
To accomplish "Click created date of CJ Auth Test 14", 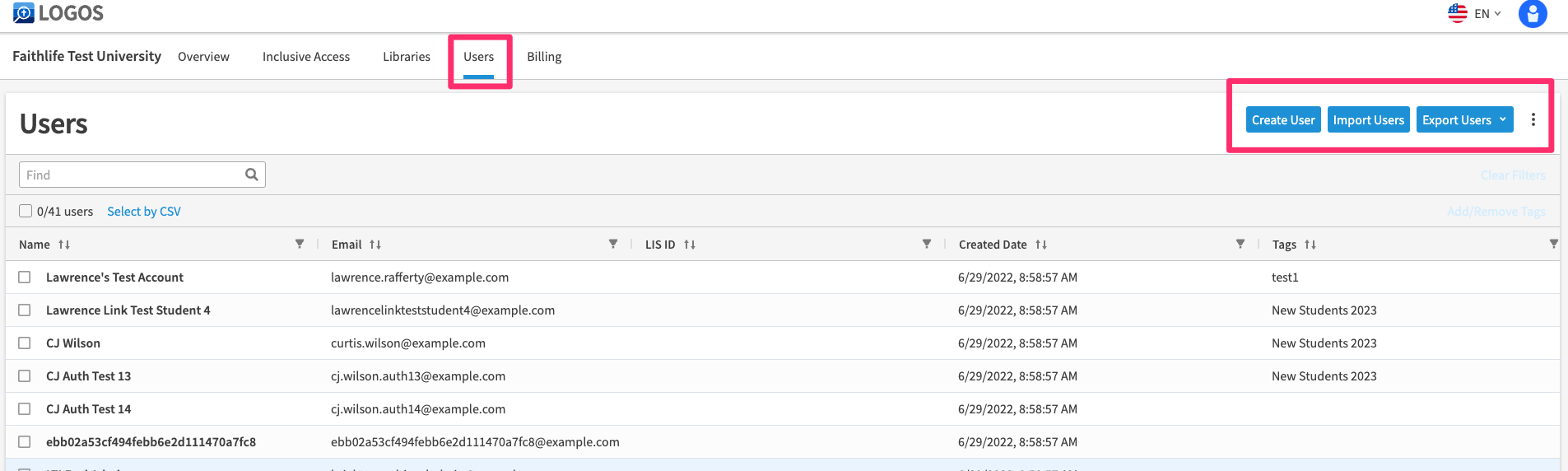I will [x=1017, y=409].
